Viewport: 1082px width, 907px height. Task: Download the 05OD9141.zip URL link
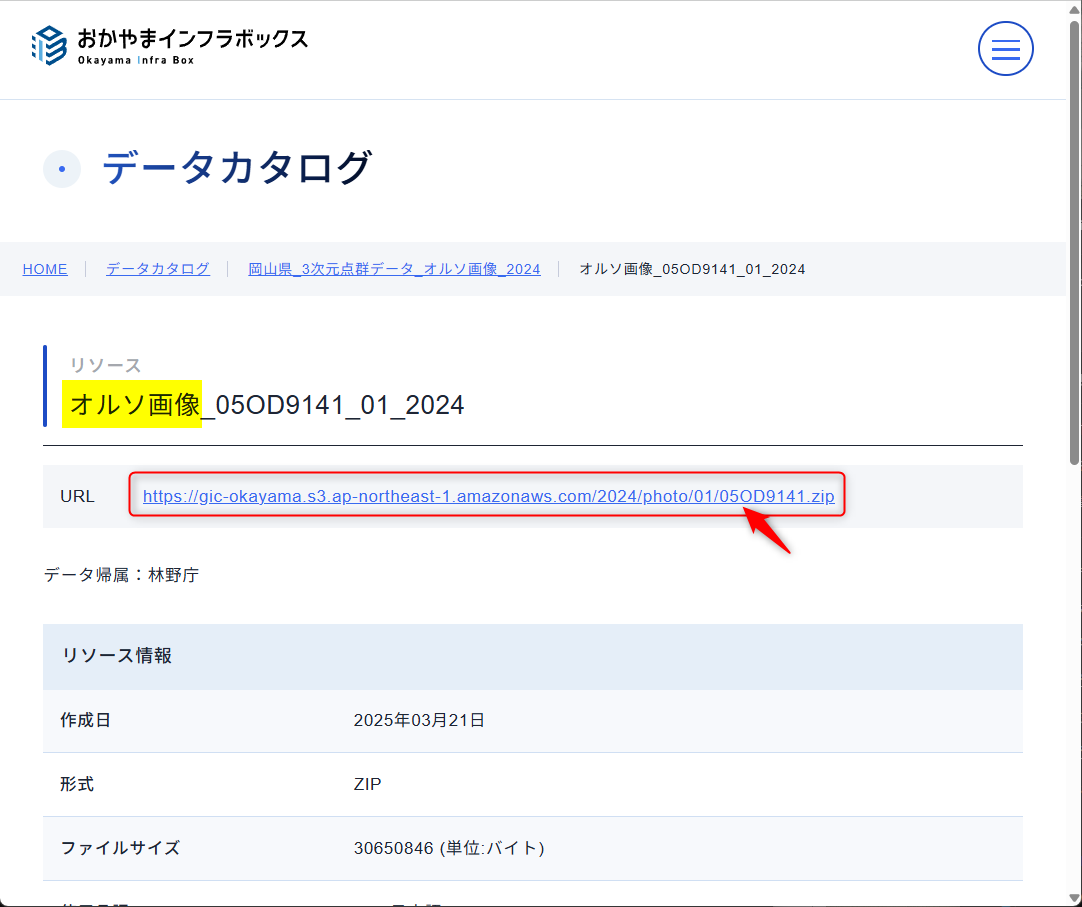point(488,496)
